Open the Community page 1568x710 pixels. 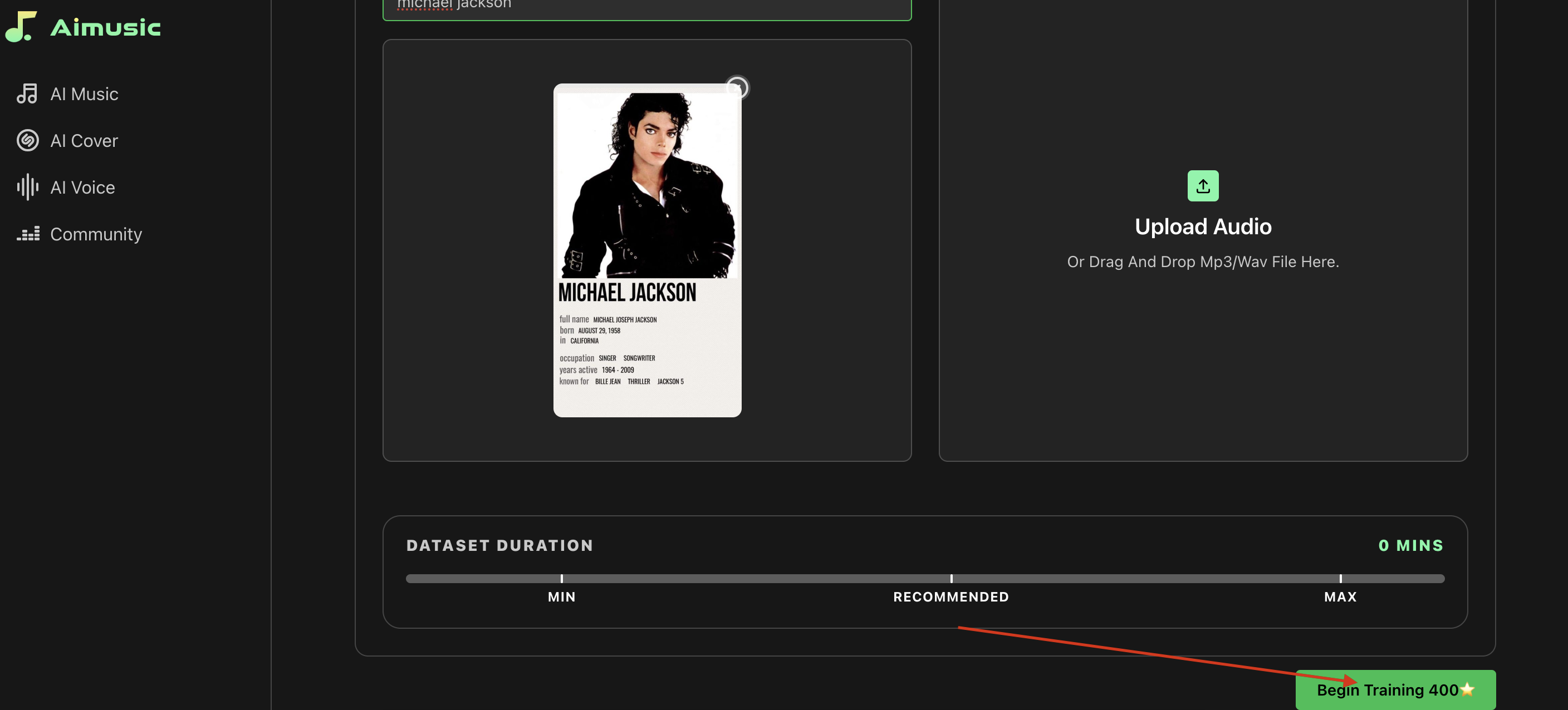coord(96,234)
